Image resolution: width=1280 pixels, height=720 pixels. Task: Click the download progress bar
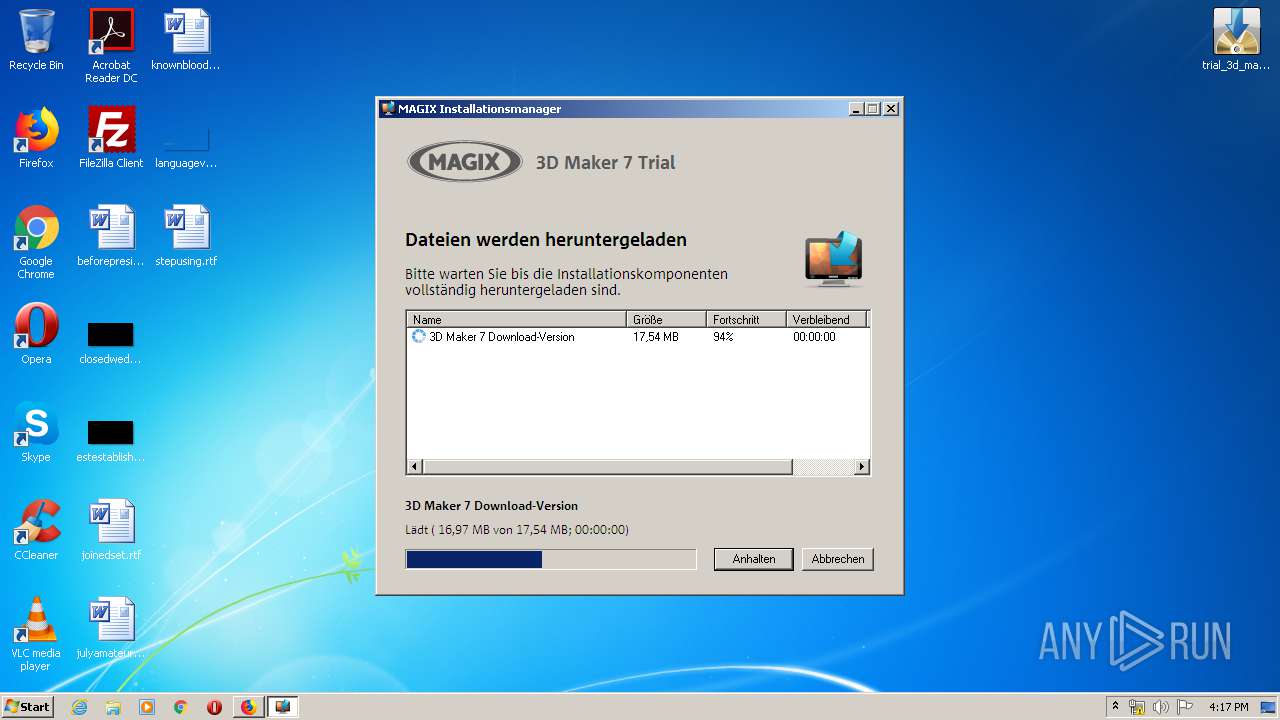coord(551,559)
